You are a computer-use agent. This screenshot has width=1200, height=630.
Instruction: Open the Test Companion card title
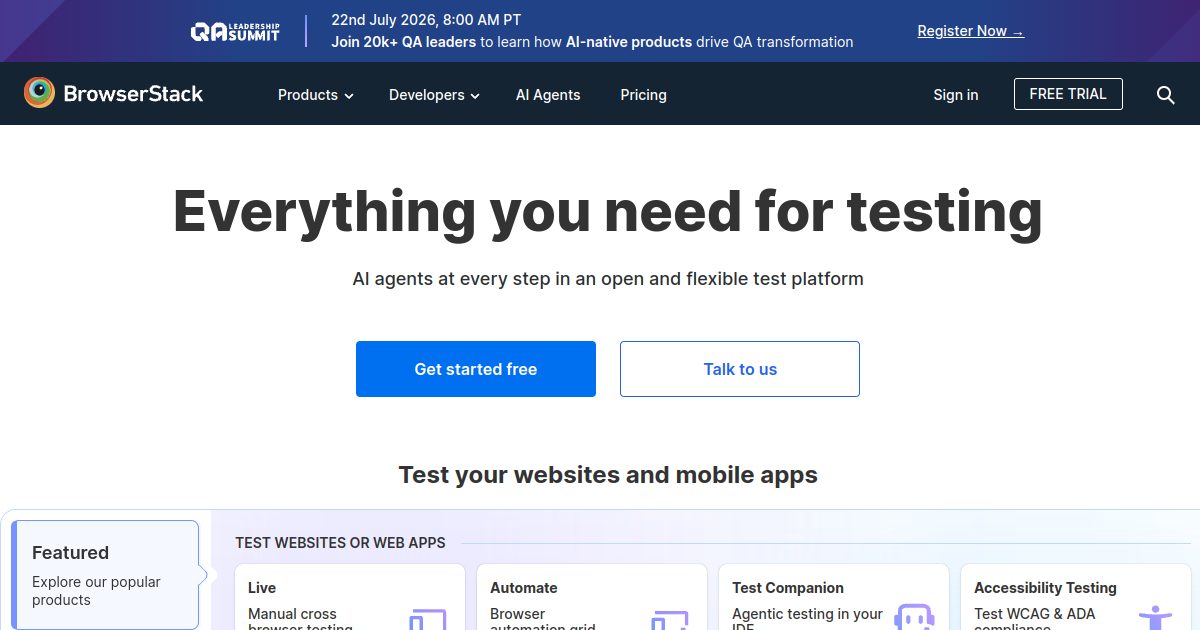tap(788, 588)
